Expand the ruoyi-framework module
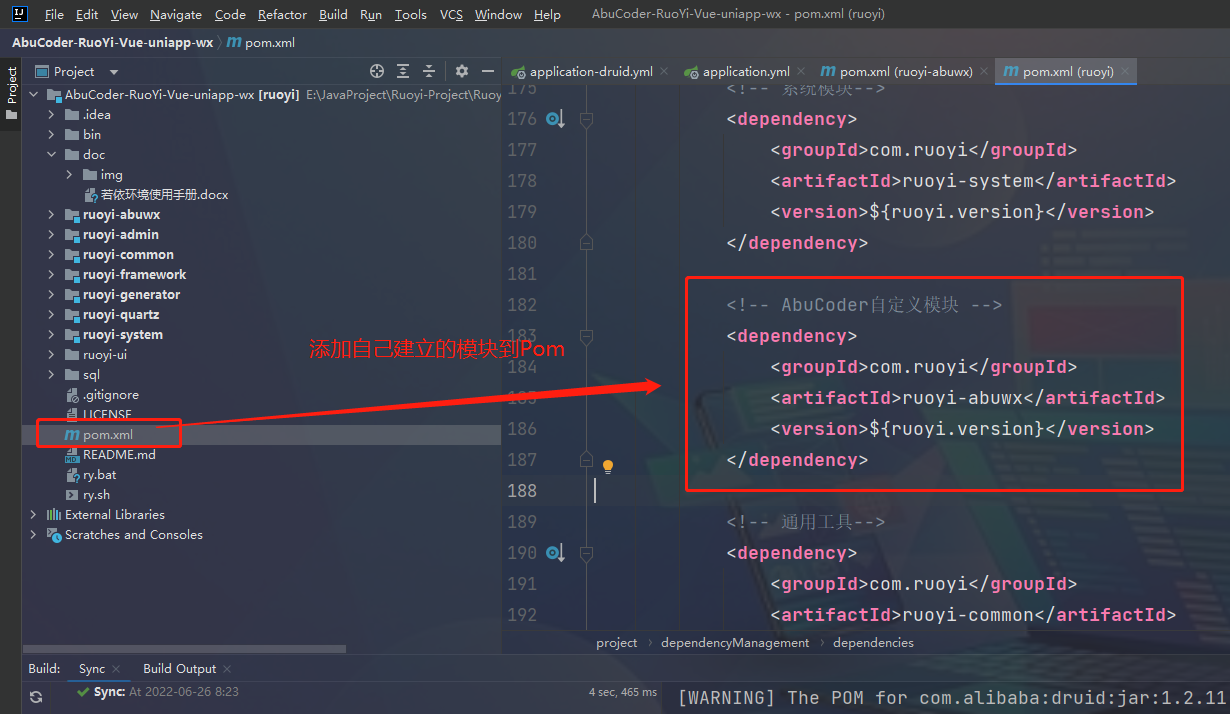Screen dimensions: 1230x714 coord(52,275)
